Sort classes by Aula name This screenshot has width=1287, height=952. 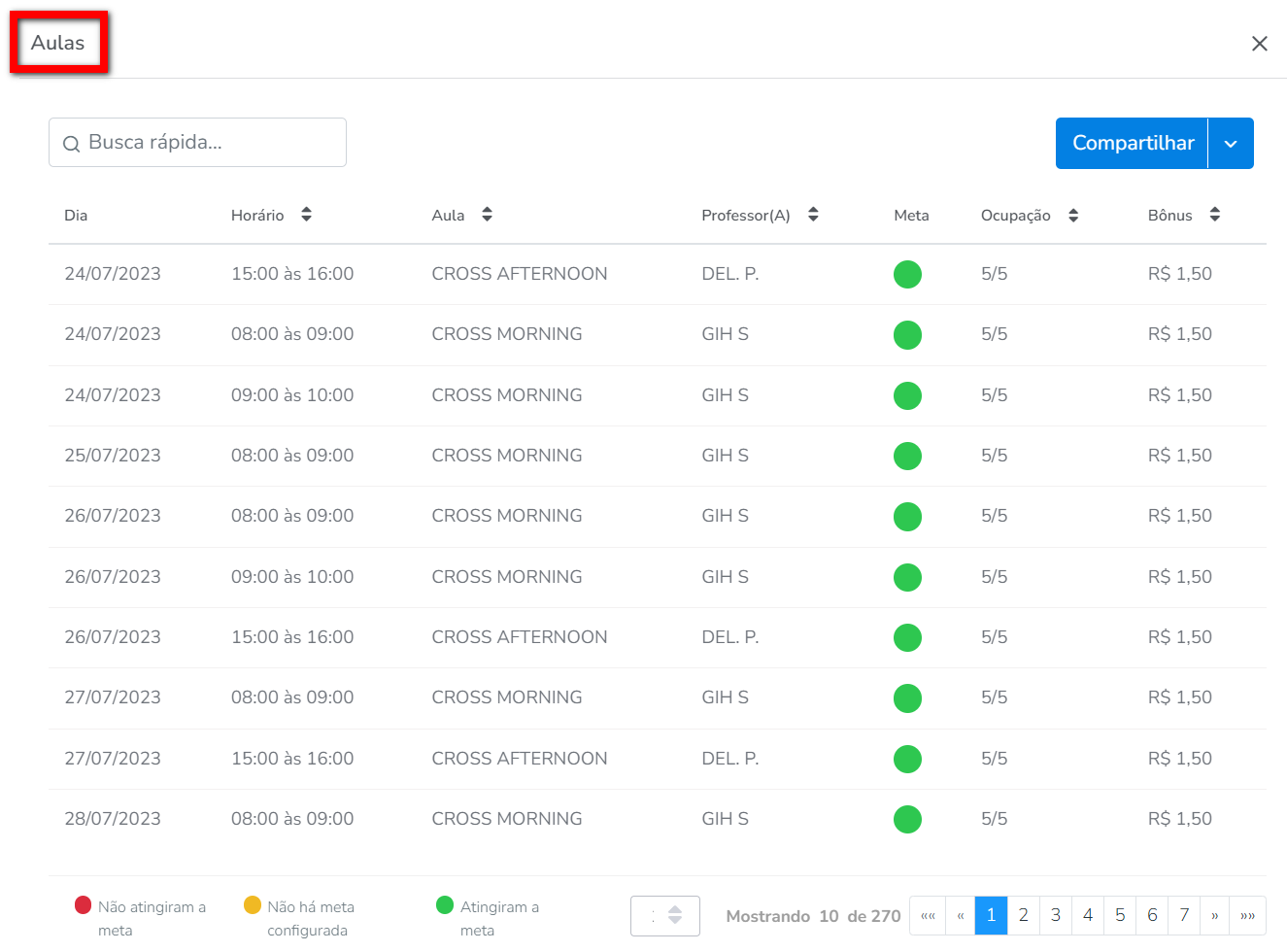pos(487,215)
